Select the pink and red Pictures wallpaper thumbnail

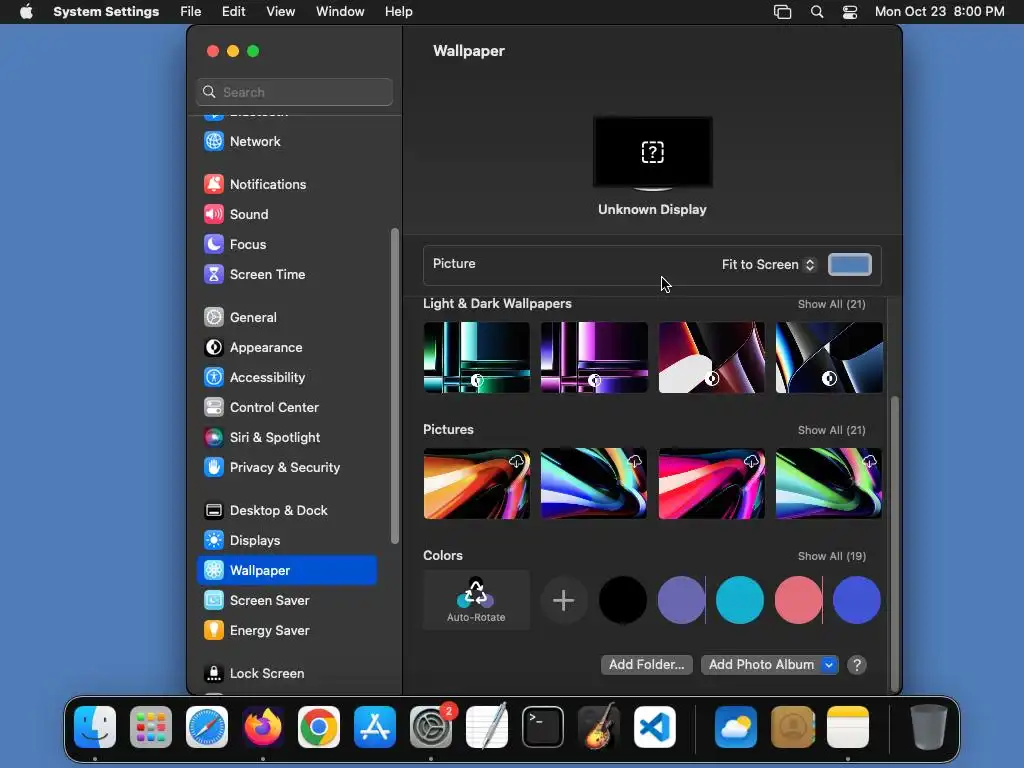pyautogui.click(x=712, y=483)
